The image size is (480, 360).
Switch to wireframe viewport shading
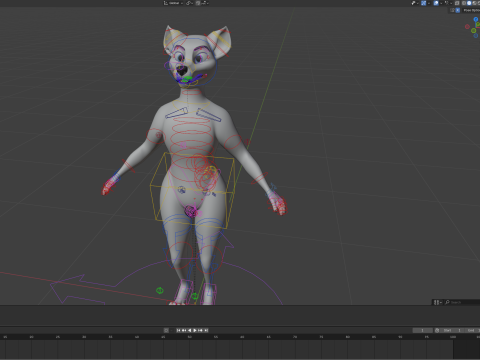[x=464, y=3]
